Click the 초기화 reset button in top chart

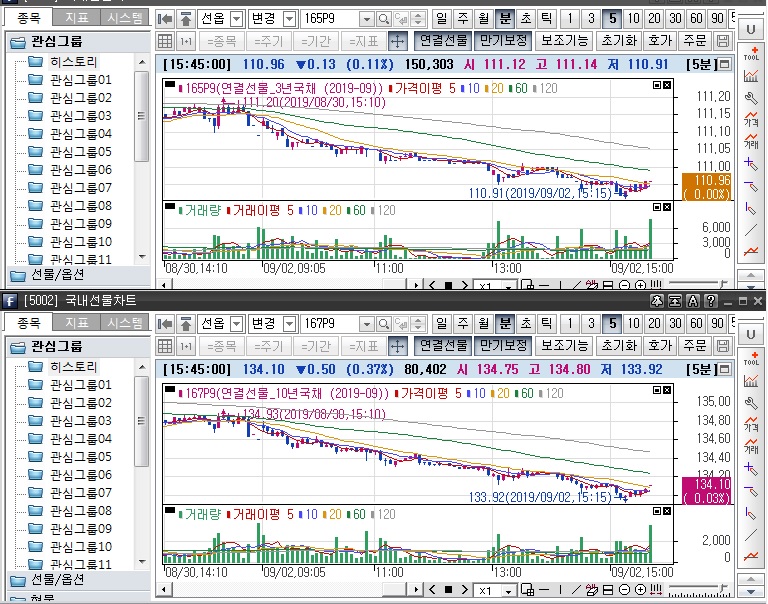pos(618,41)
